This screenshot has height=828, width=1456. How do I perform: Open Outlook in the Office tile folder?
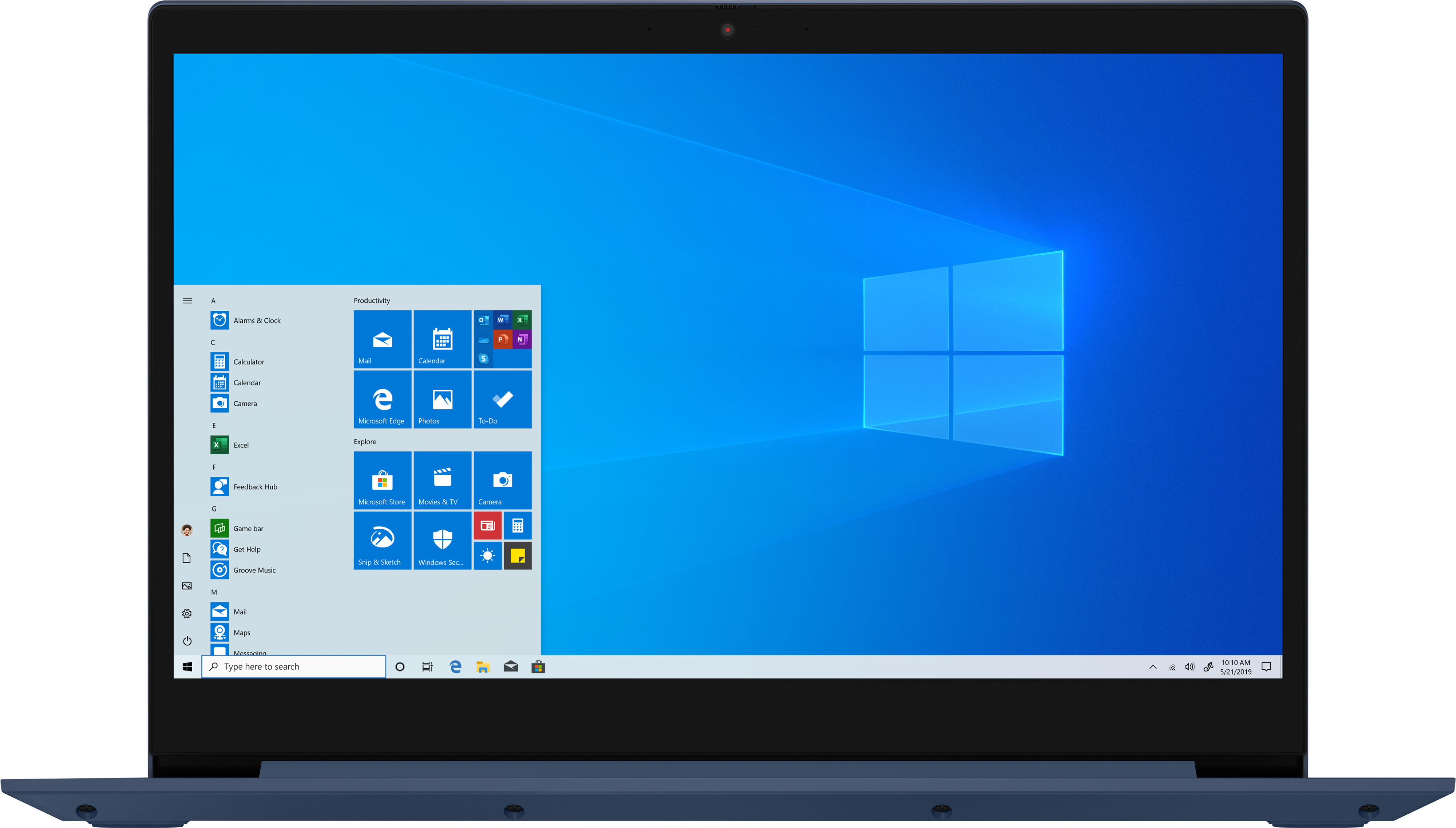coord(484,320)
